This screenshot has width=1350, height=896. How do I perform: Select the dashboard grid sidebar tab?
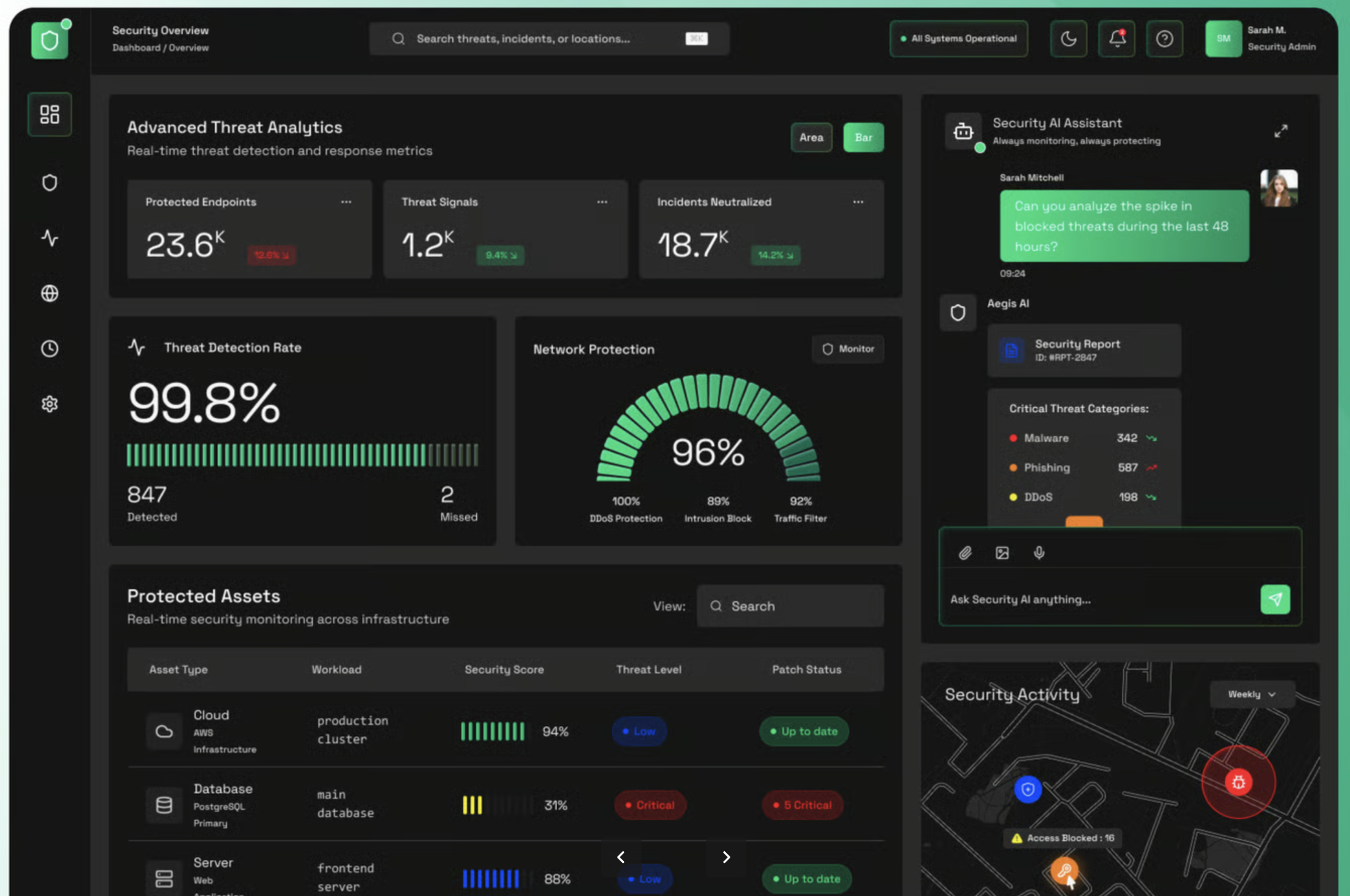pyautogui.click(x=50, y=114)
